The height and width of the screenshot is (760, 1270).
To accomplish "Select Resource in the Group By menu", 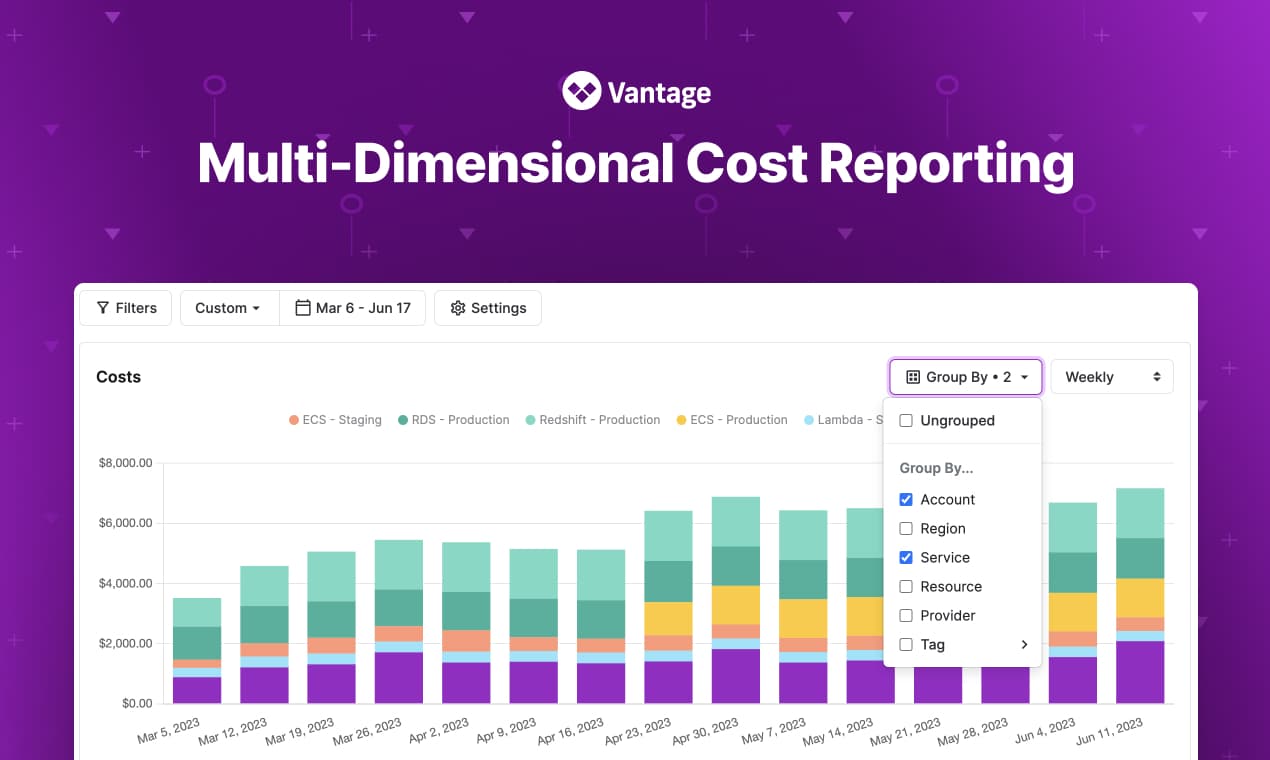I will [906, 587].
